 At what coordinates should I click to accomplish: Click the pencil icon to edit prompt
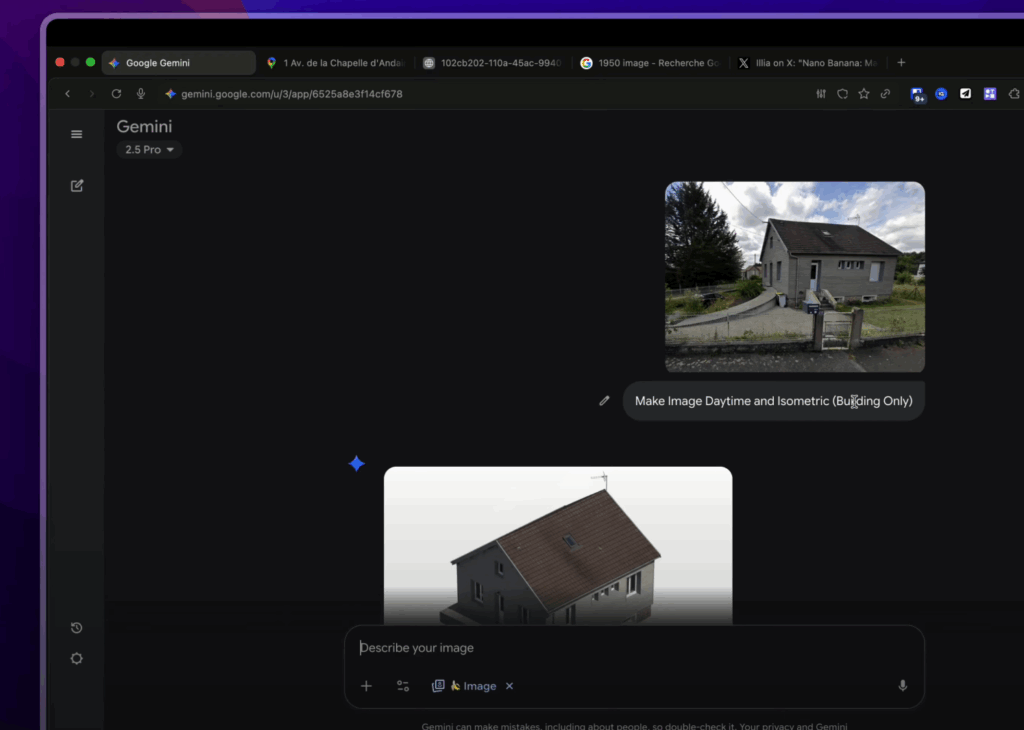pos(604,400)
